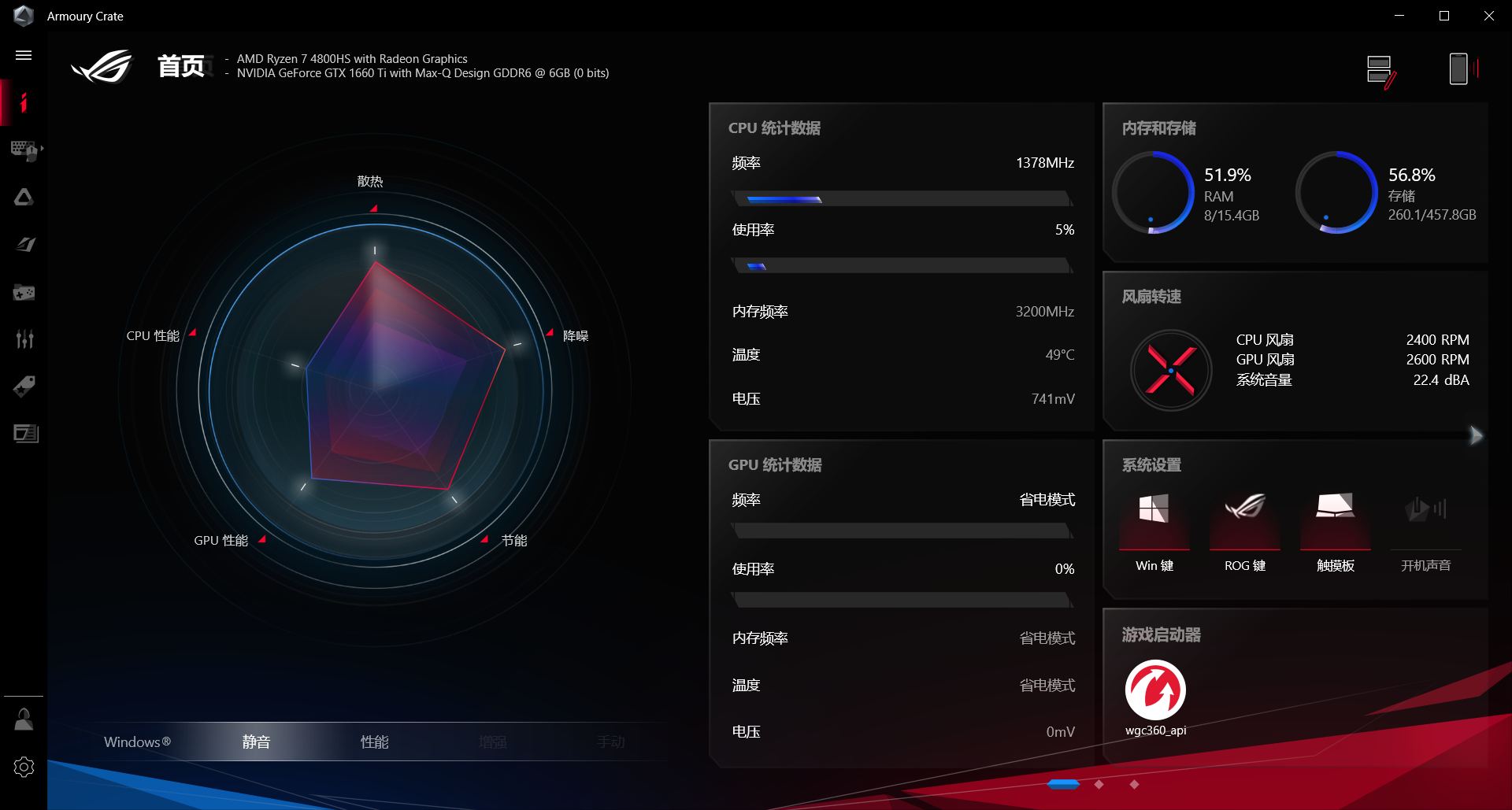Click the AMD Ryzen 7 4800HS text
The image size is (1512, 810).
tap(352, 59)
